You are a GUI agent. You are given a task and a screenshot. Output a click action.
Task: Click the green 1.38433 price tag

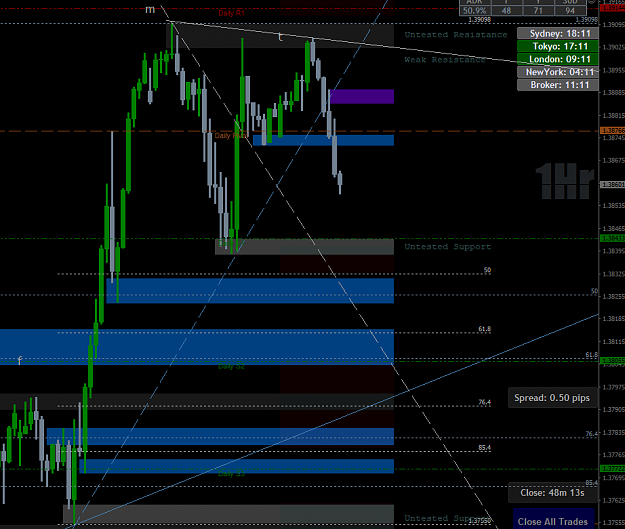pos(613,238)
